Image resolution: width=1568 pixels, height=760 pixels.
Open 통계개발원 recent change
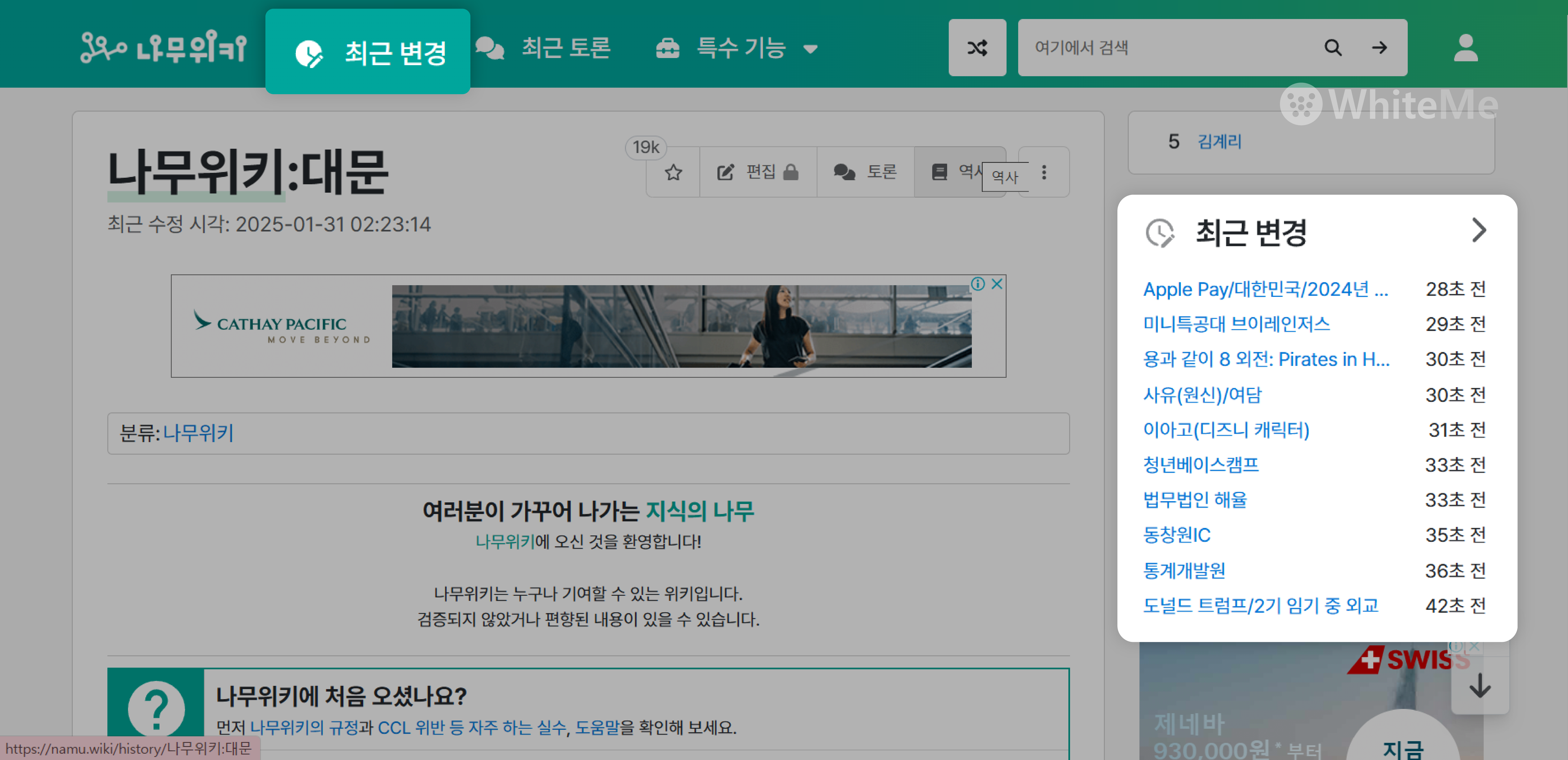pyautogui.click(x=1184, y=571)
